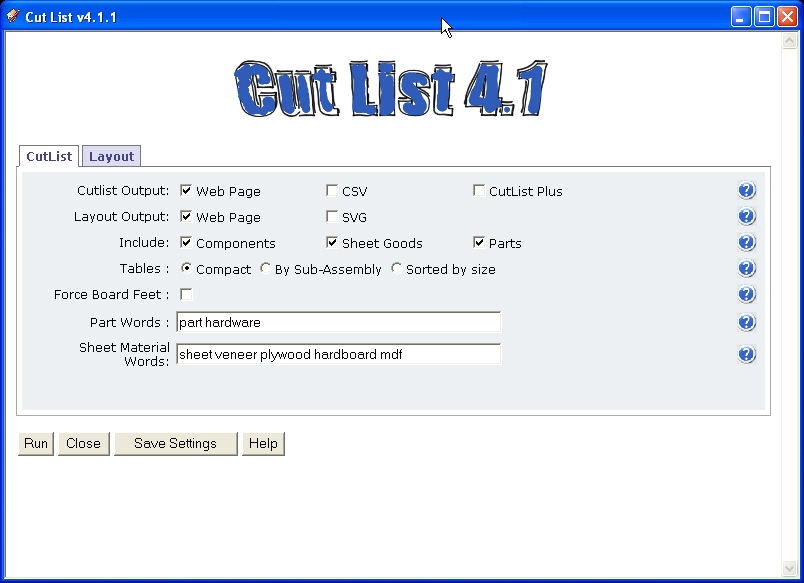
Task: Click the Cut List application icon in titlebar
Action: point(12,14)
